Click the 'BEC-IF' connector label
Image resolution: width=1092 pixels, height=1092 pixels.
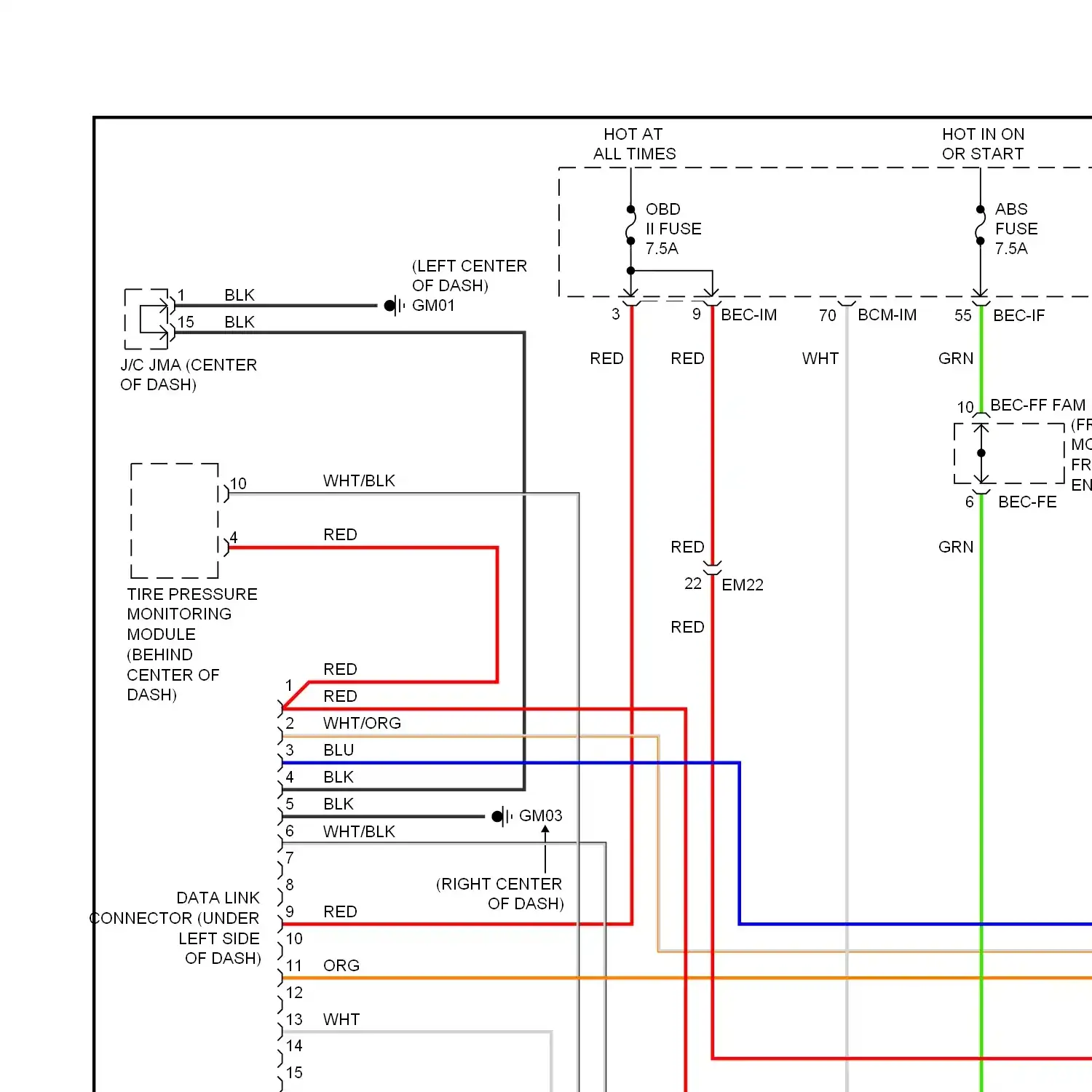1019,315
